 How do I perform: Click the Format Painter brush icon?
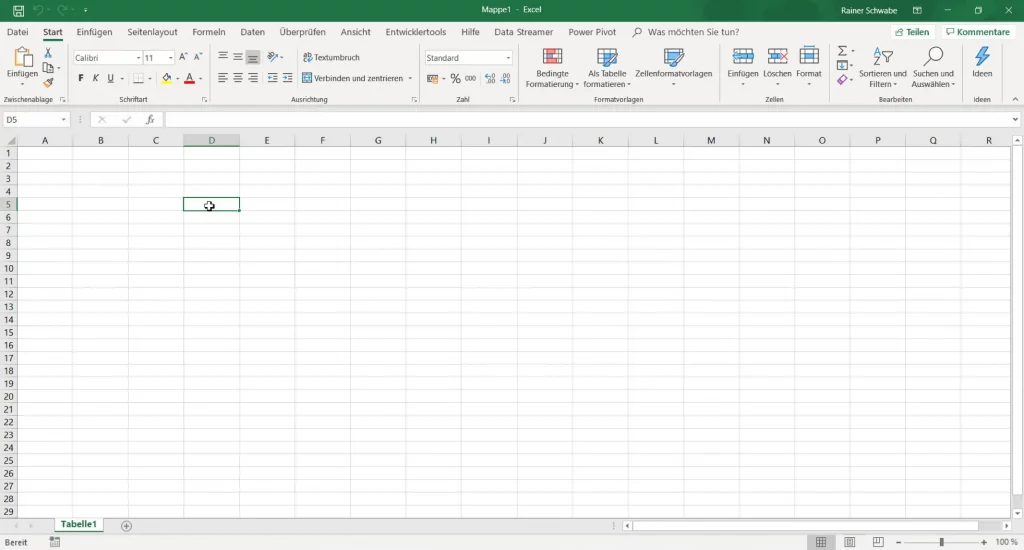click(x=48, y=83)
